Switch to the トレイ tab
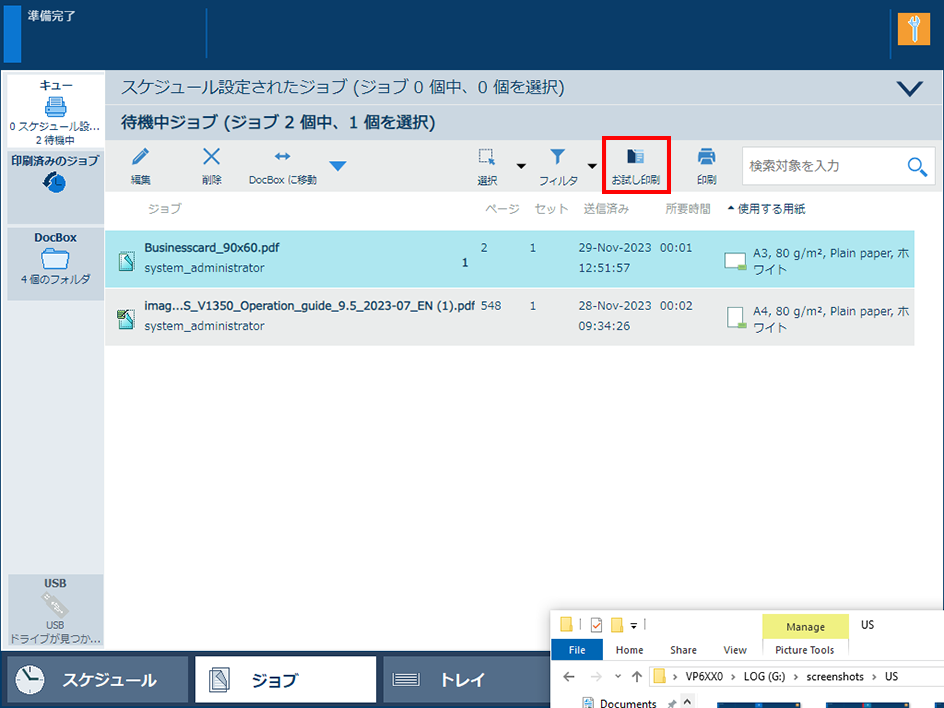This screenshot has height=708, width=944. [x=466, y=680]
